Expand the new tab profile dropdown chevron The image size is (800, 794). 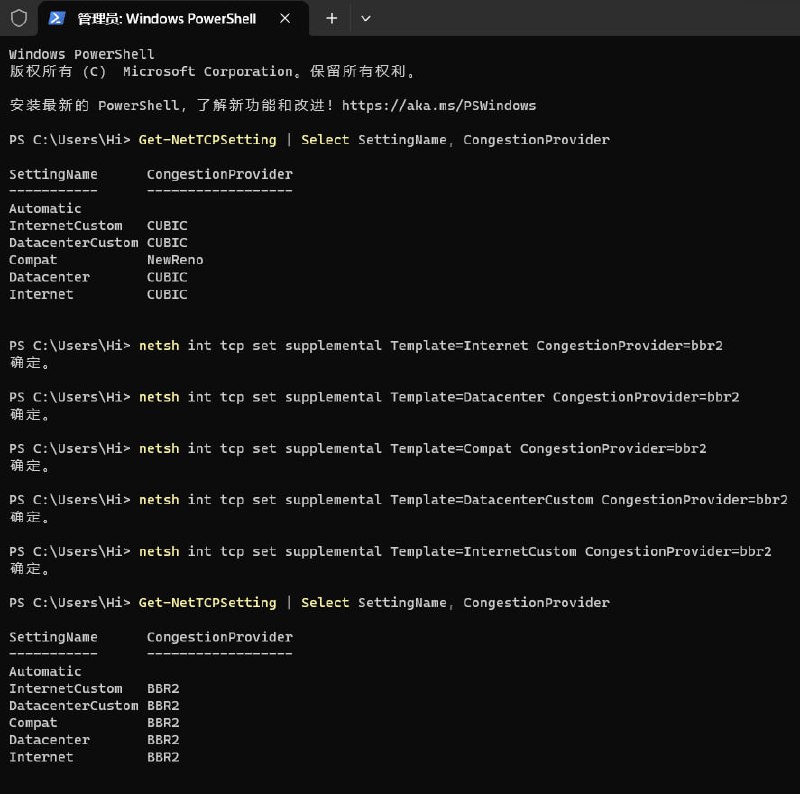(365, 18)
